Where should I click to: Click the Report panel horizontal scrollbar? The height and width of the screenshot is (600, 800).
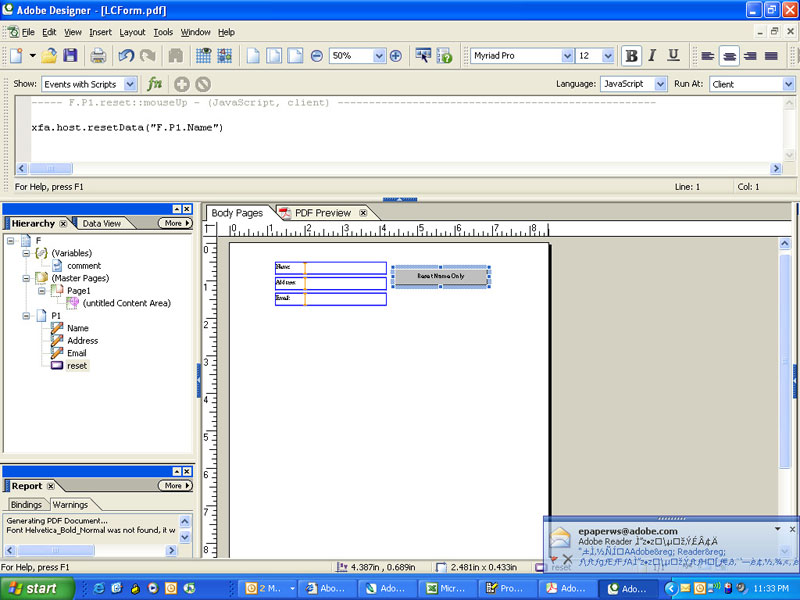tap(91, 550)
